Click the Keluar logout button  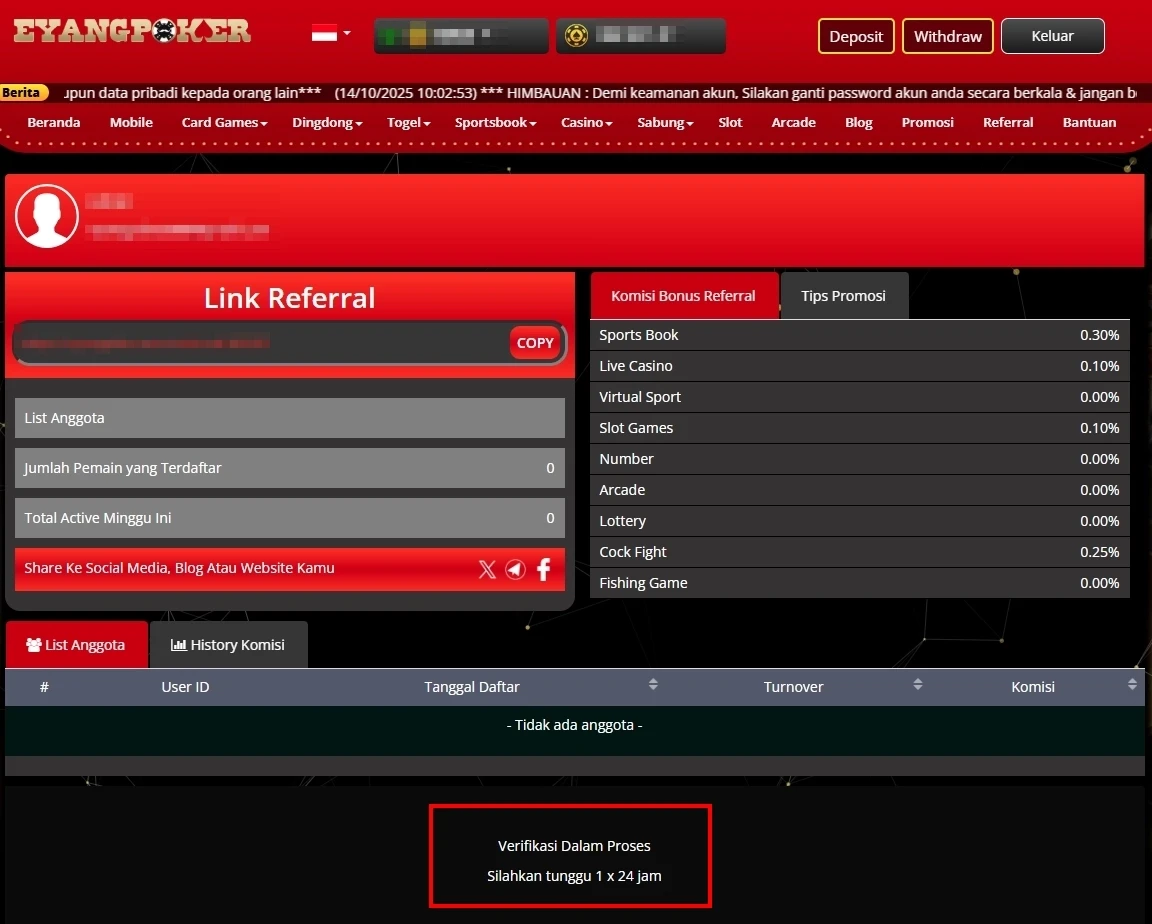pos(1052,36)
